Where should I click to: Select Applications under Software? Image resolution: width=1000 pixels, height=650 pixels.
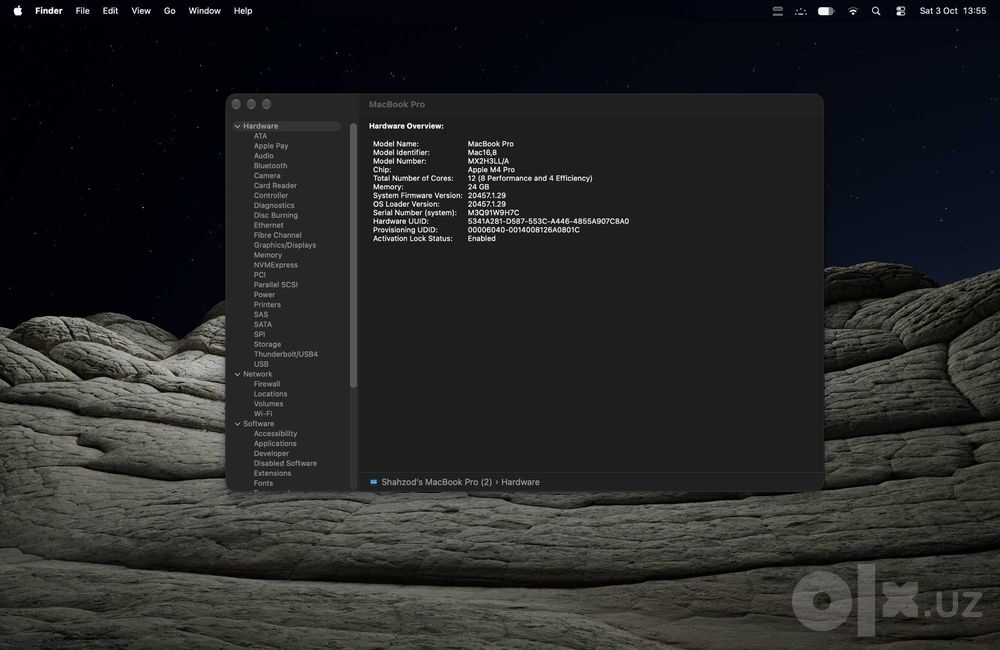[275, 444]
